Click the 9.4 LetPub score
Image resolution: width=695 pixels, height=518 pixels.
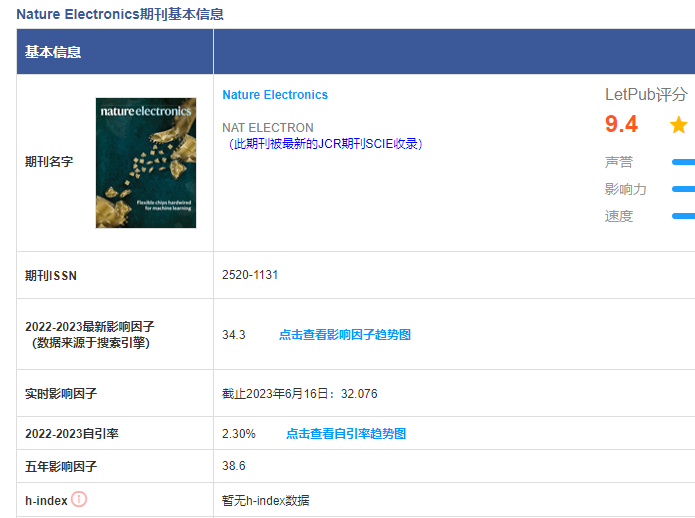click(621, 125)
